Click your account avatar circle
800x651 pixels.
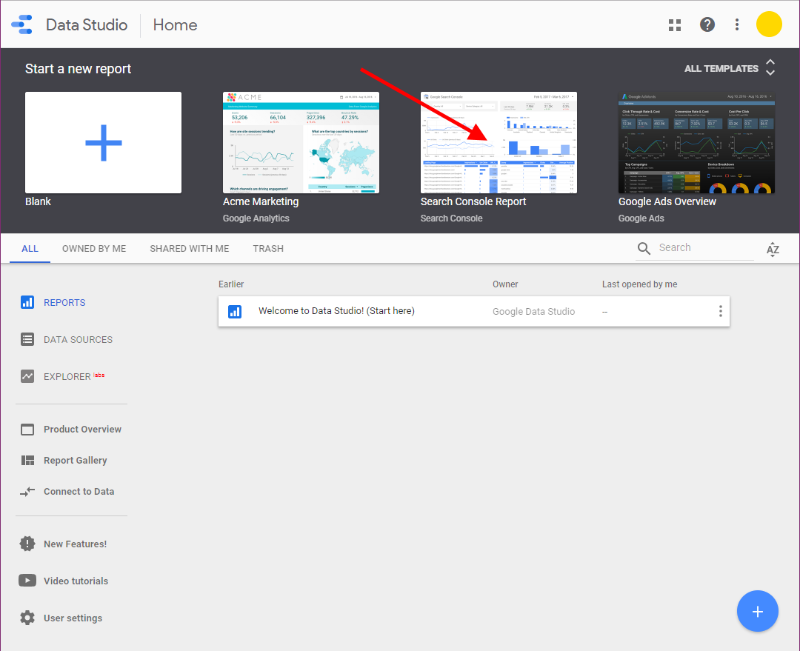(769, 24)
